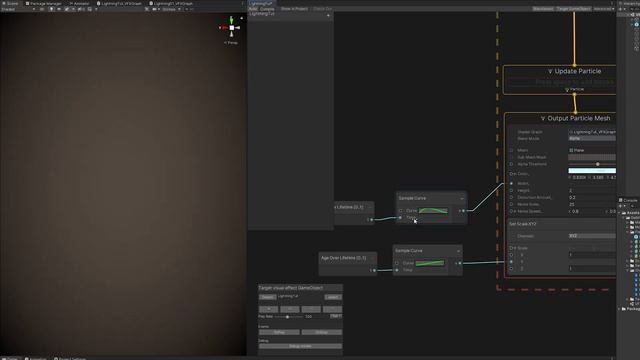
Task: Open the Gizmos dropdown in Scene toolbar
Action: pyautogui.click(x=171, y=9)
